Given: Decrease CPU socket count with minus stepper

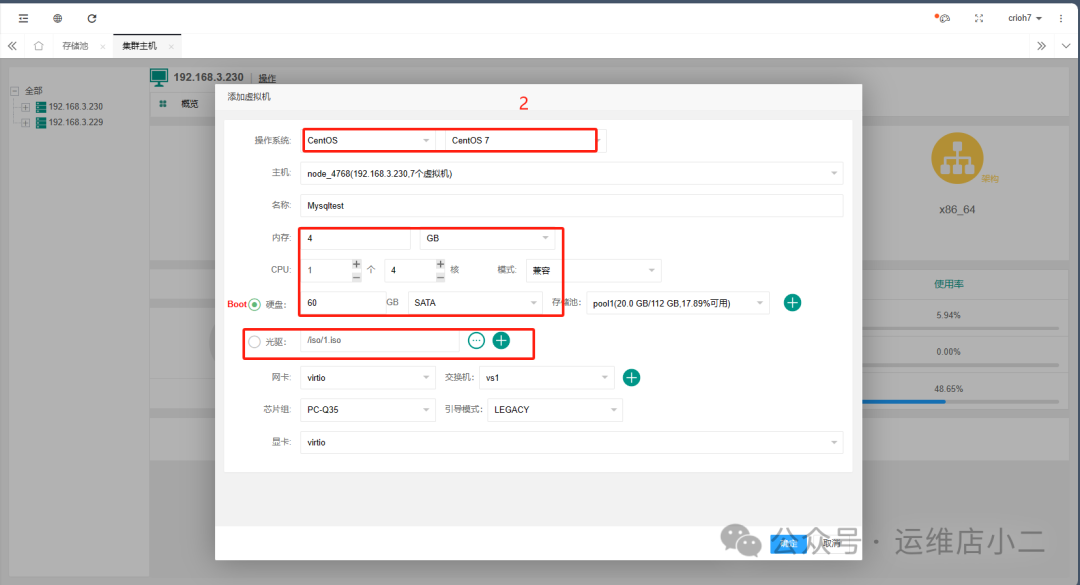Looking at the screenshot, I should (x=356, y=277).
